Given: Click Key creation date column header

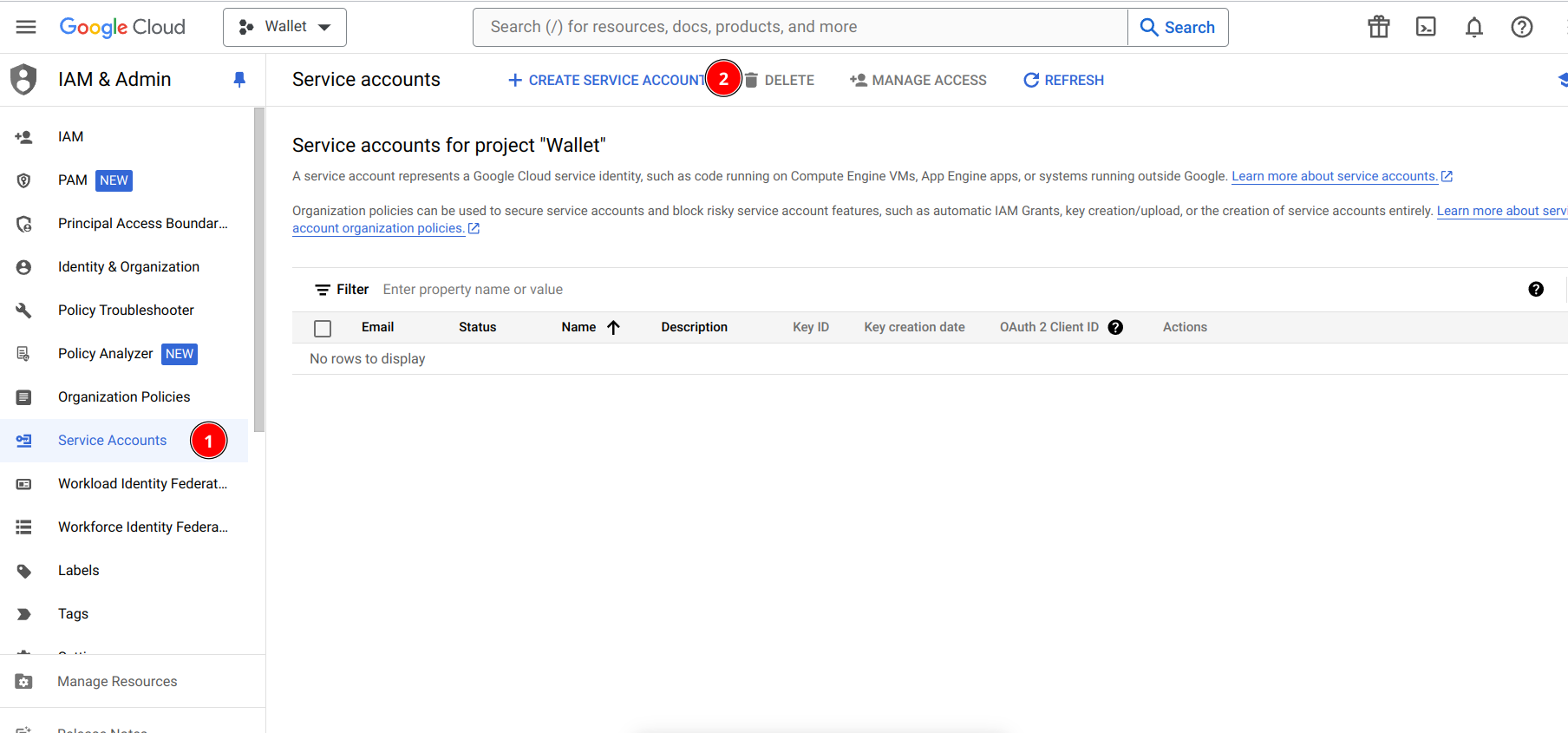Looking at the screenshot, I should point(914,327).
